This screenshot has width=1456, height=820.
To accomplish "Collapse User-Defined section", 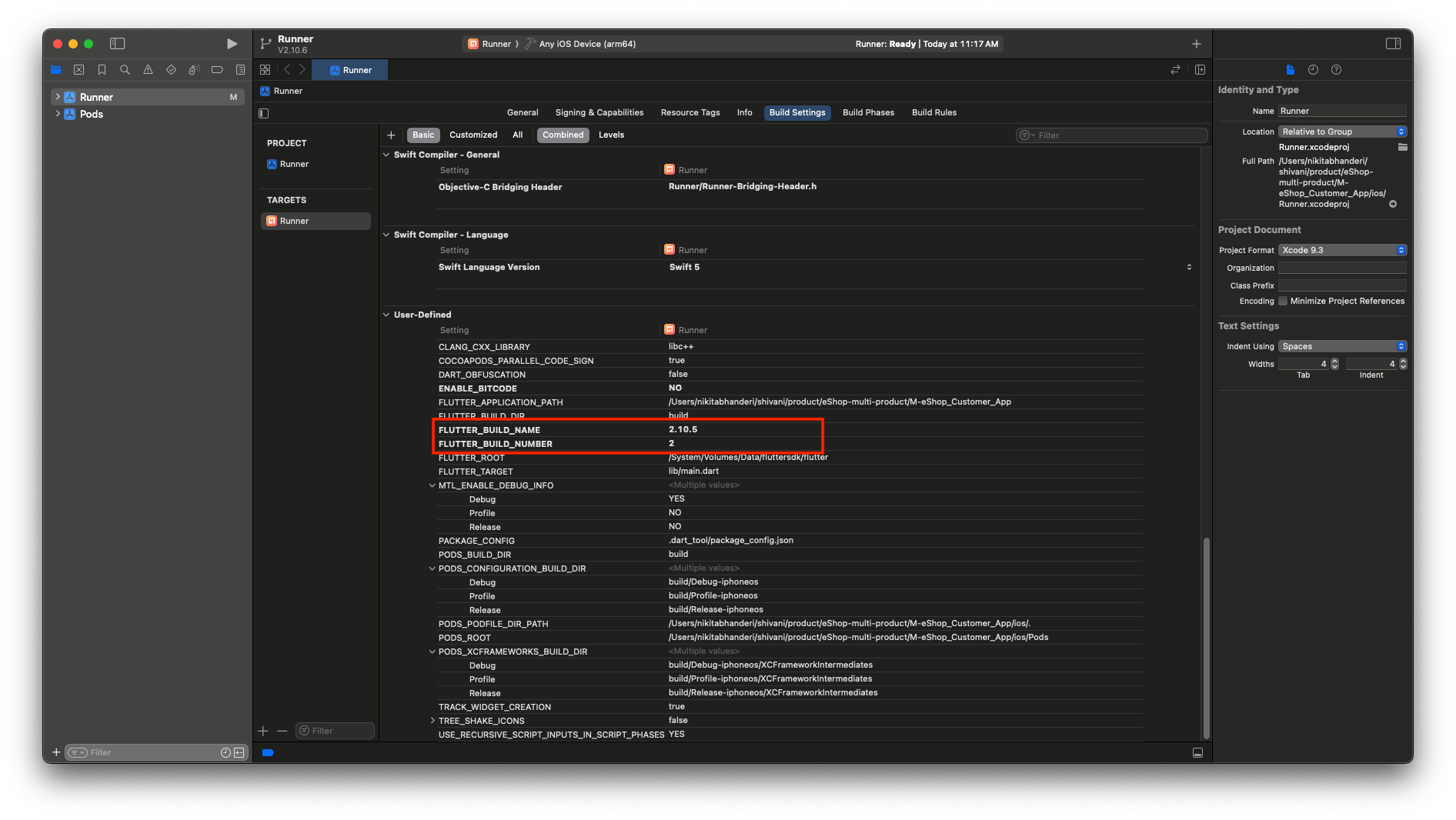I will pos(386,315).
